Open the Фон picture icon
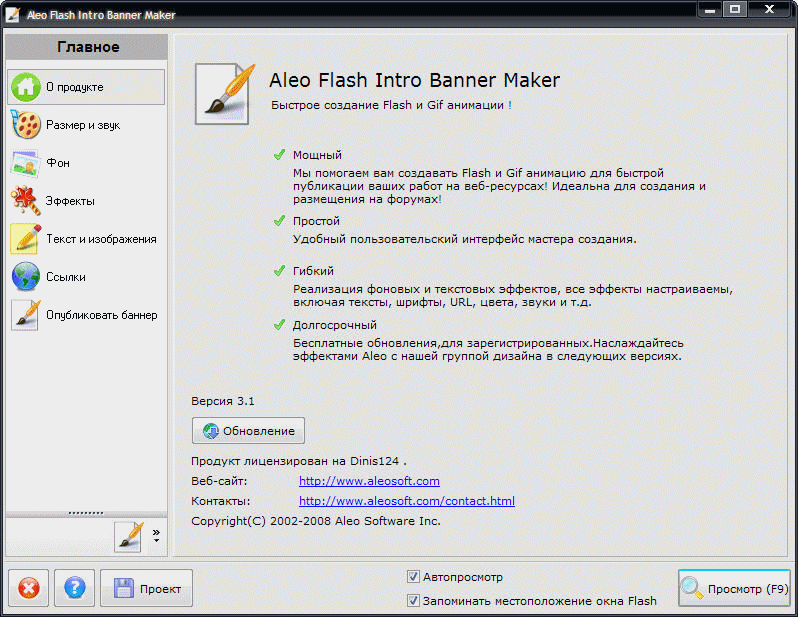 pos(25,163)
